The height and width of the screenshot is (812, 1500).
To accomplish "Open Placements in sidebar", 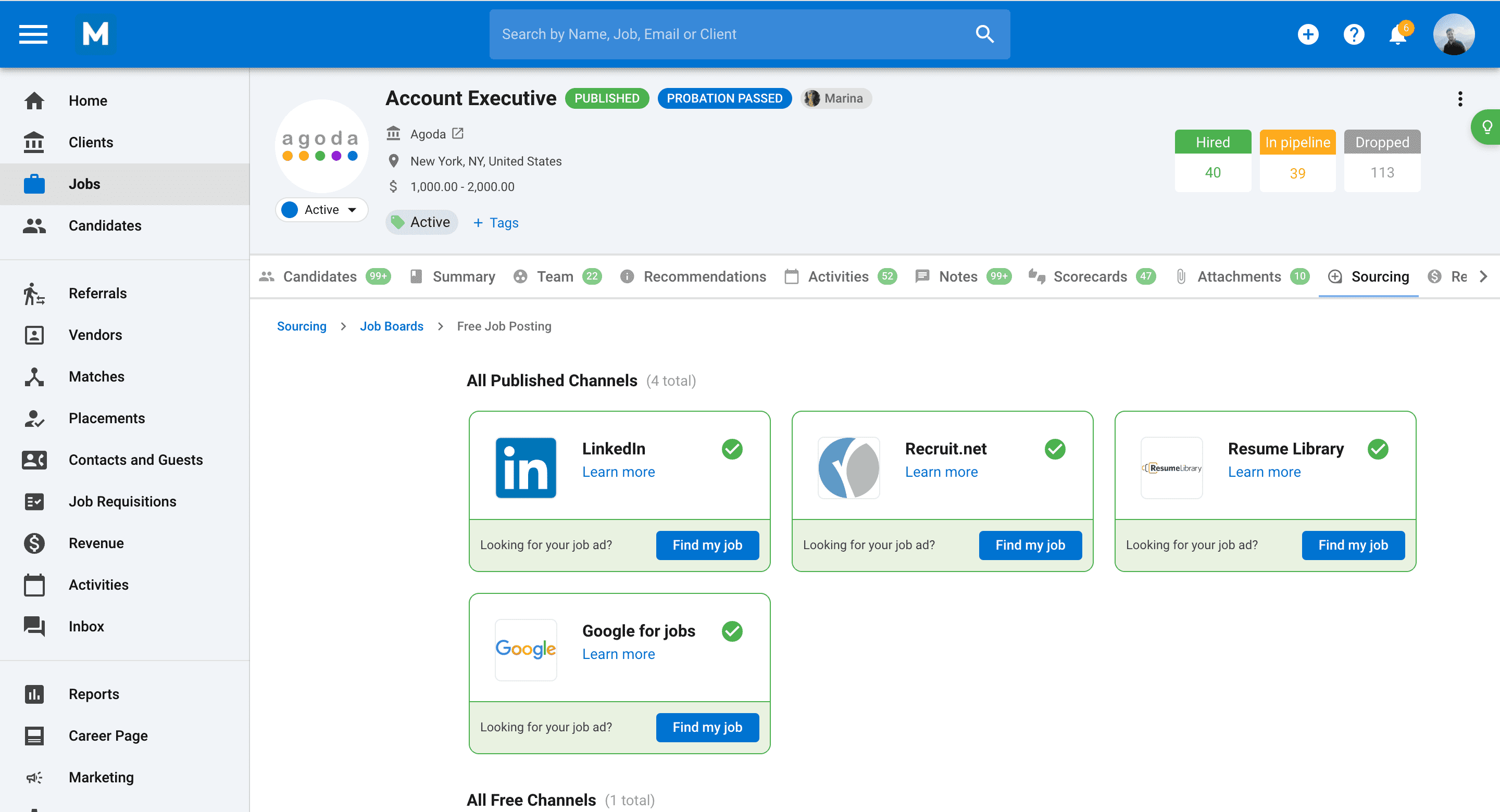I will pyautogui.click(x=124, y=418).
